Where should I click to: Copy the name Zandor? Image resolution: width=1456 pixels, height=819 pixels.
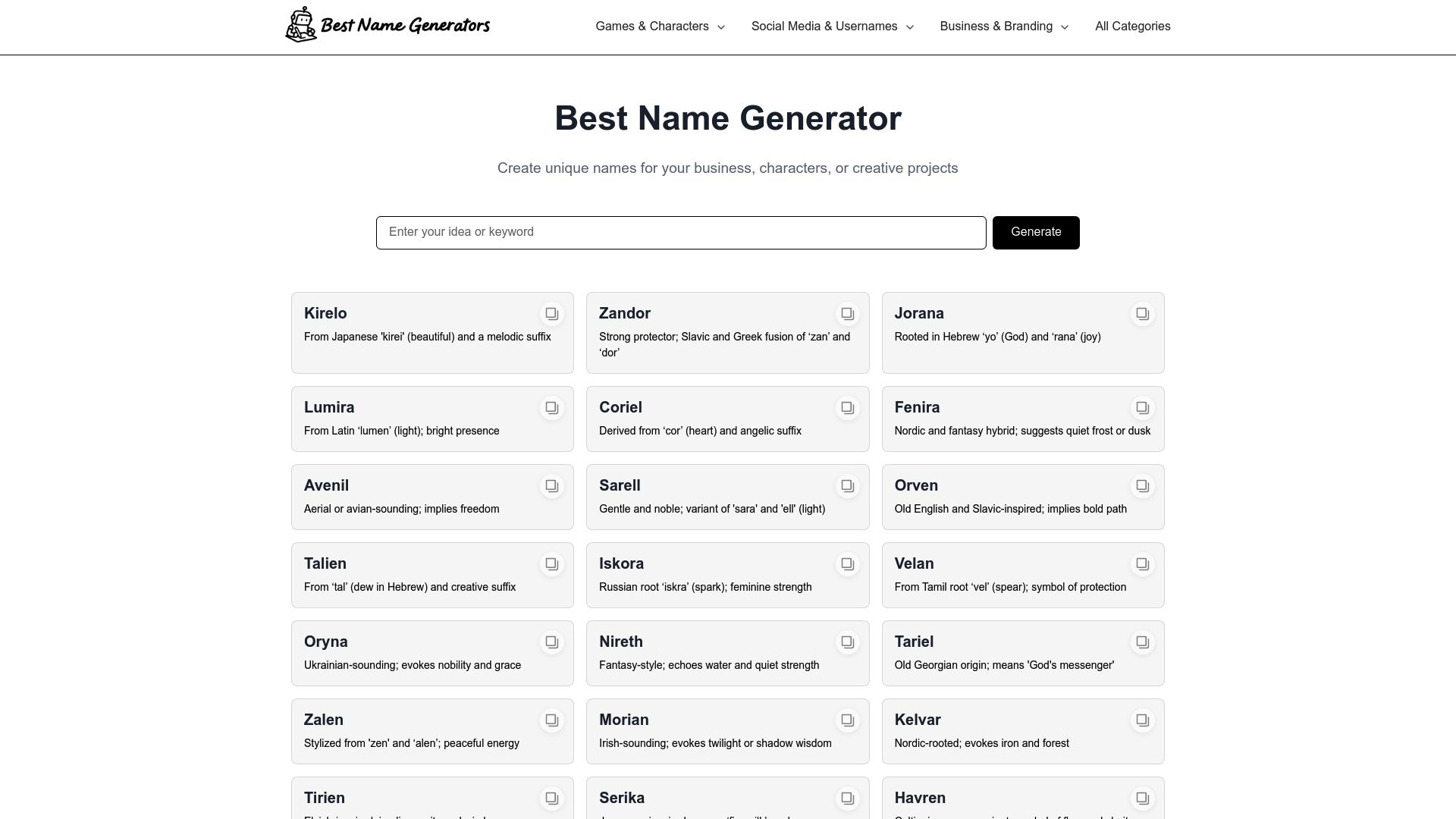(847, 313)
